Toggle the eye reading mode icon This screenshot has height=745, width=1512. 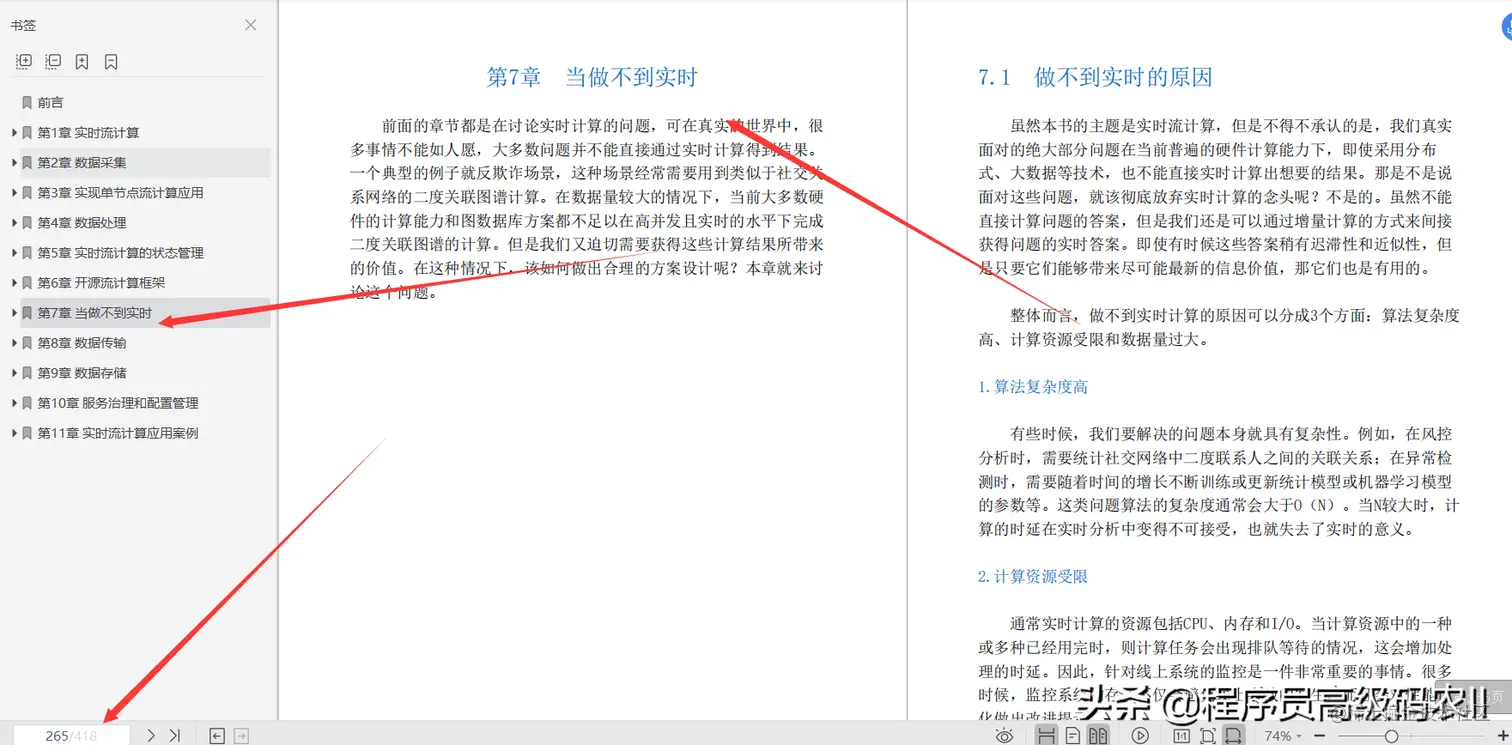click(1005, 735)
